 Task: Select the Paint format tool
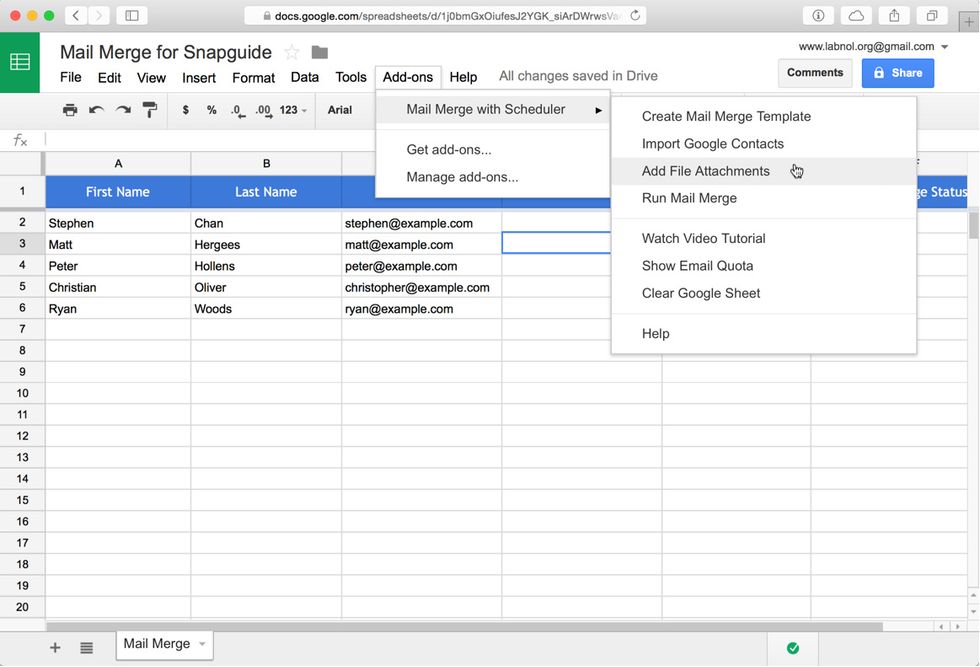151,110
